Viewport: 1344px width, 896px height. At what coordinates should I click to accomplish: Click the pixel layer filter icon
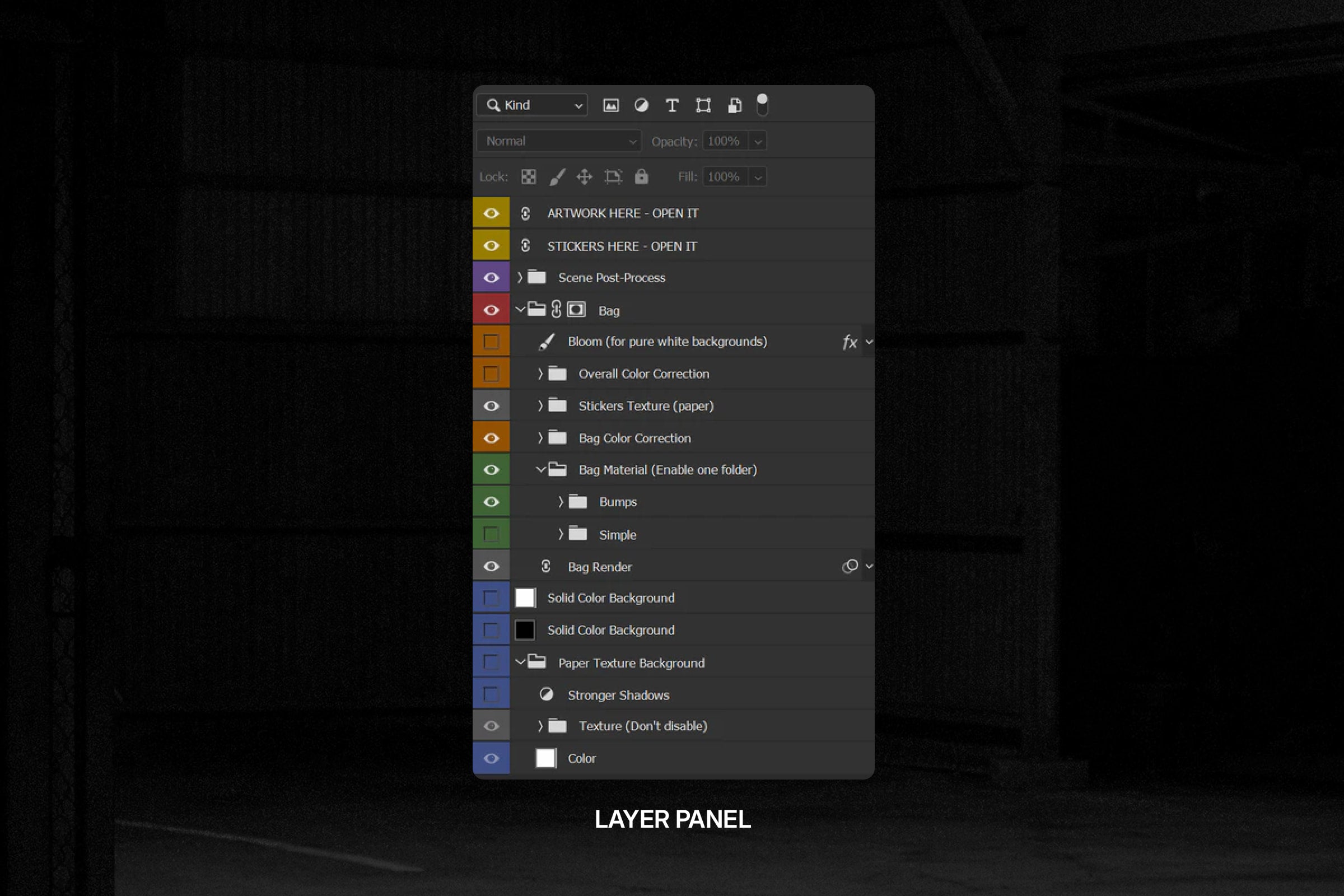tap(611, 105)
